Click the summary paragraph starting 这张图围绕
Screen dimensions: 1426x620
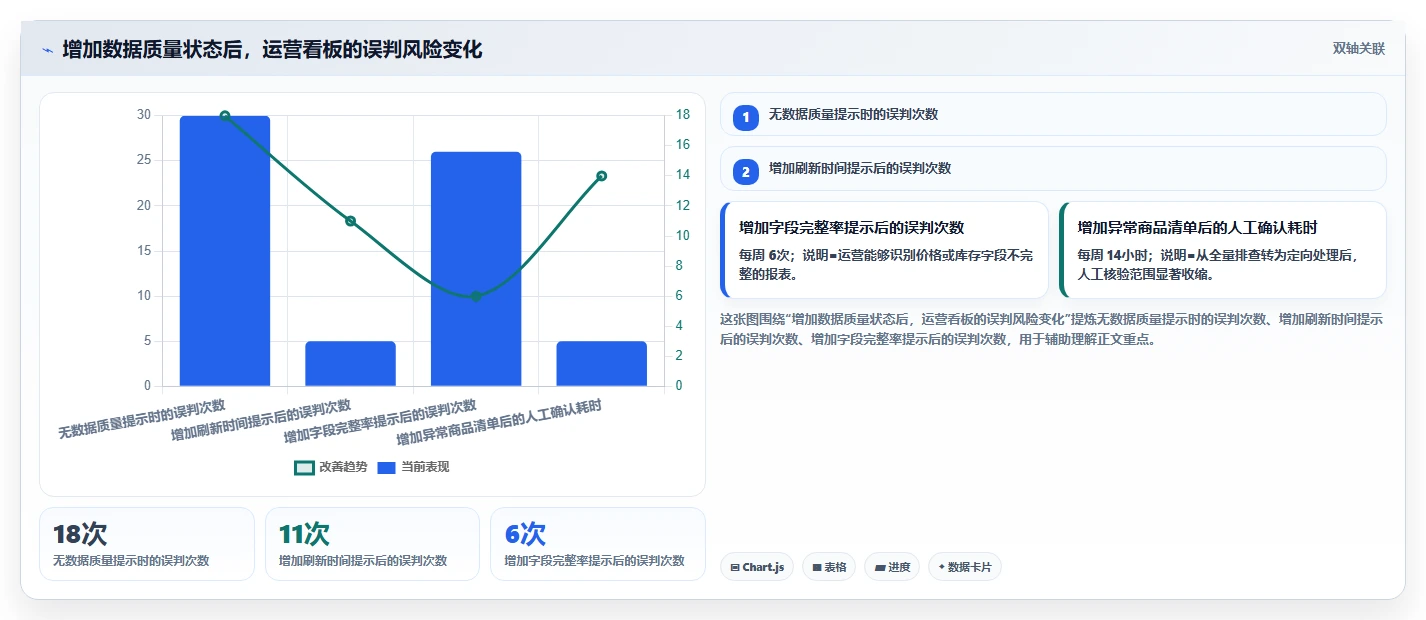[1051, 329]
